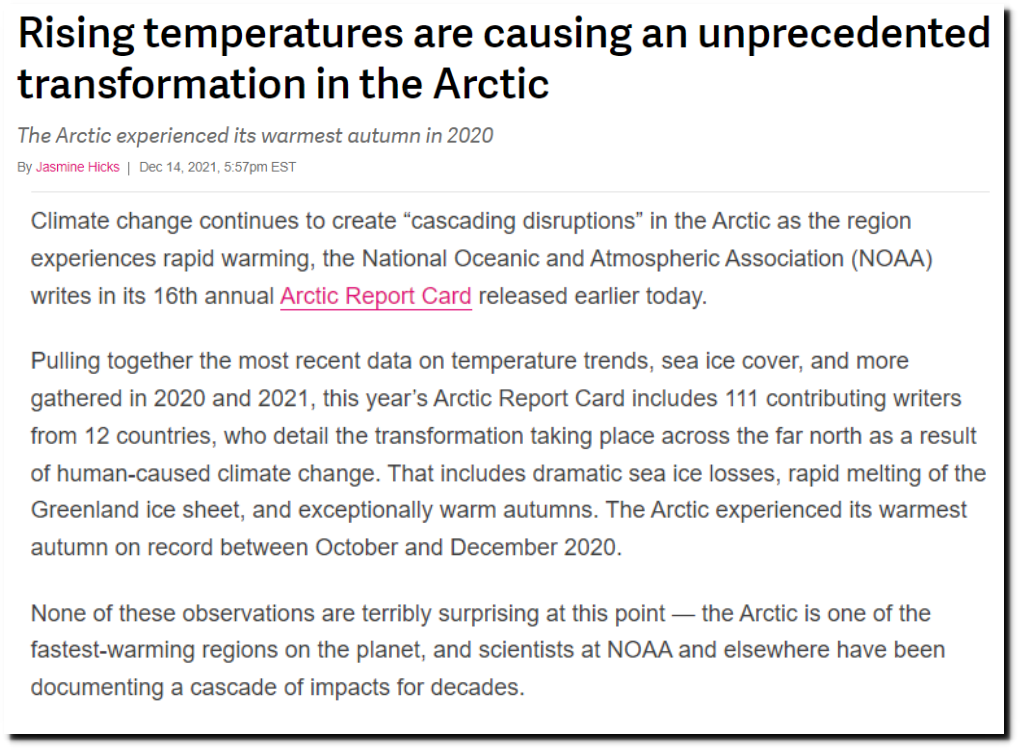The image size is (1020, 750).
Task: Click the text "from 12 countries"
Action: (x=122, y=436)
